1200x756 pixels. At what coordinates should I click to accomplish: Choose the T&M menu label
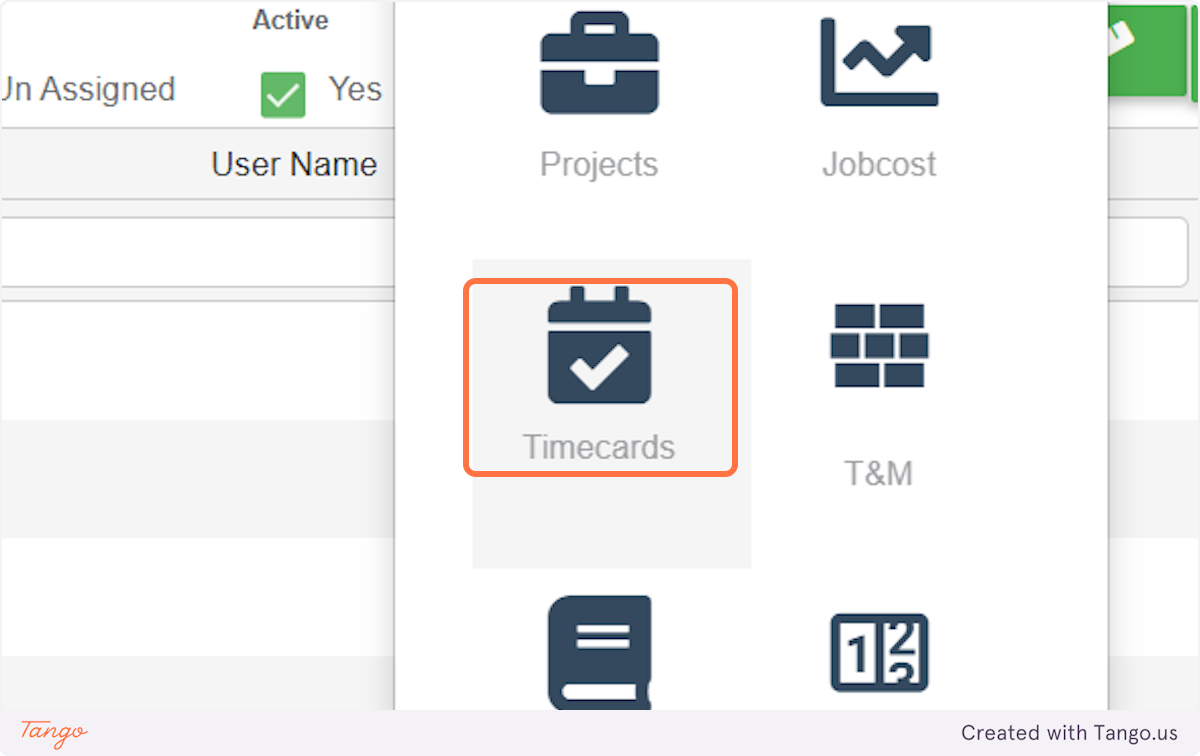pyautogui.click(x=879, y=473)
